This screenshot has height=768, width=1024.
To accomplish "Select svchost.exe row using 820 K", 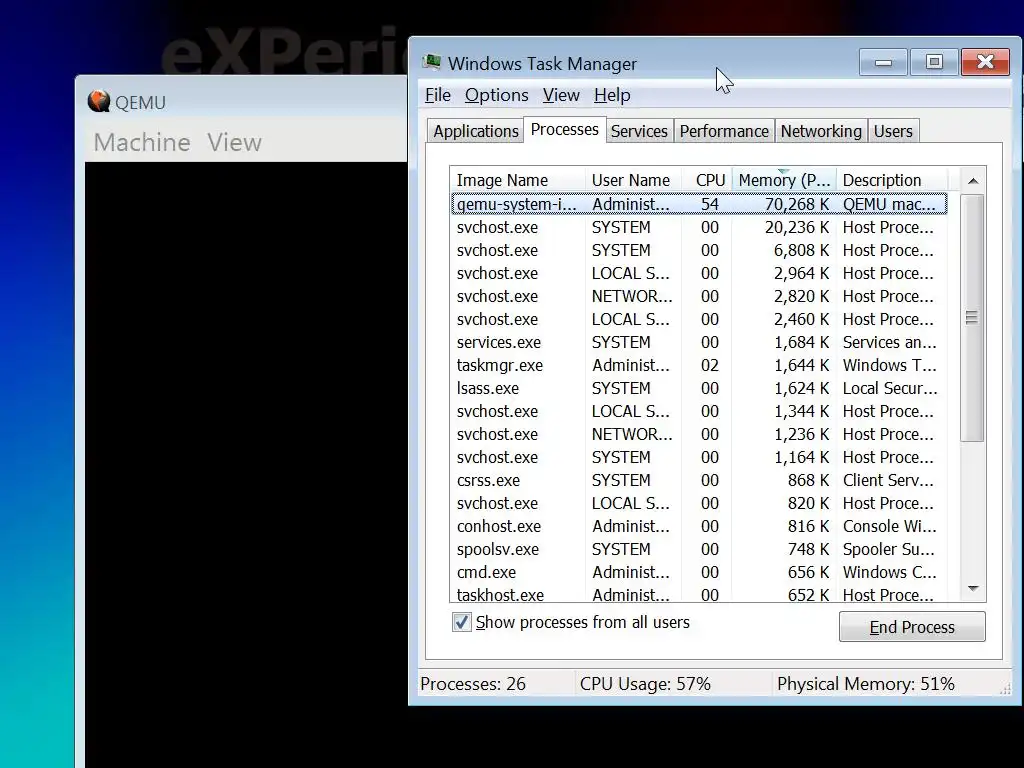I will [698, 504].
